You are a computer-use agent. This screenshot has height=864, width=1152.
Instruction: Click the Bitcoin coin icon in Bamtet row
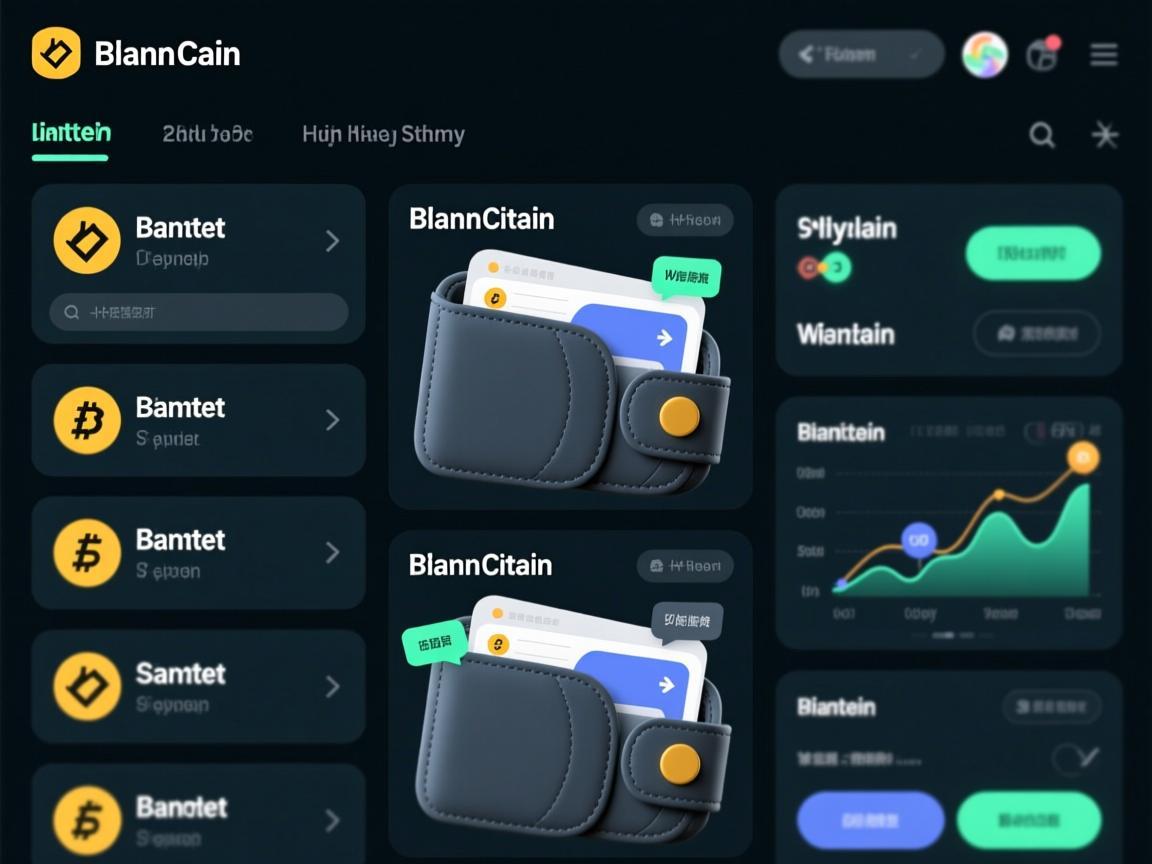coord(87,420)
